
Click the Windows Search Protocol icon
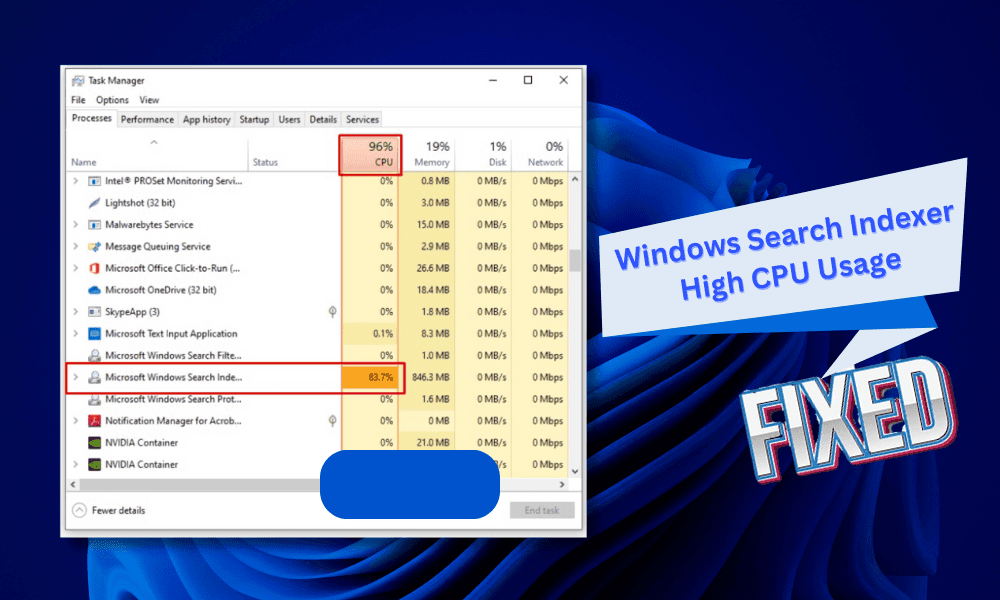tap(94, 399)
